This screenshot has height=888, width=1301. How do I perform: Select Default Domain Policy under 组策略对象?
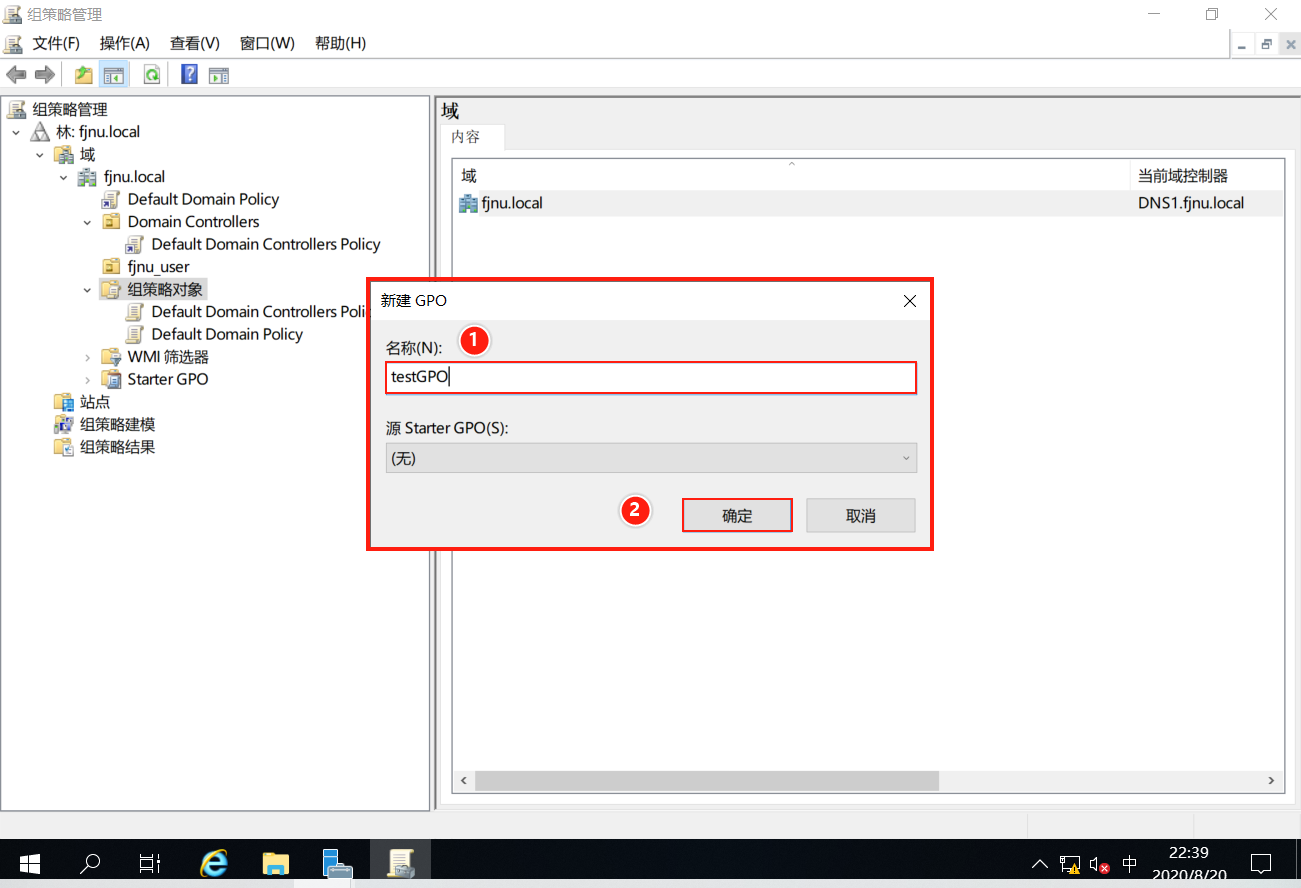point(227,334)
